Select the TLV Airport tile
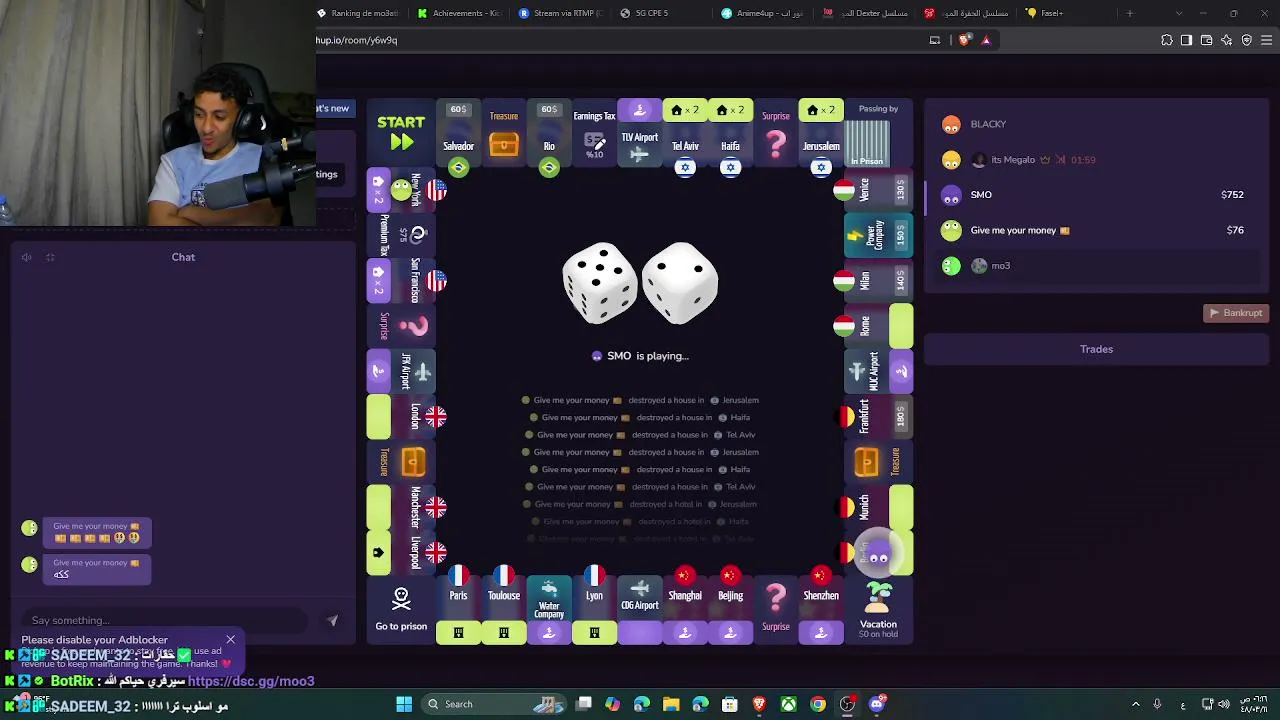 tap(640, 134)
